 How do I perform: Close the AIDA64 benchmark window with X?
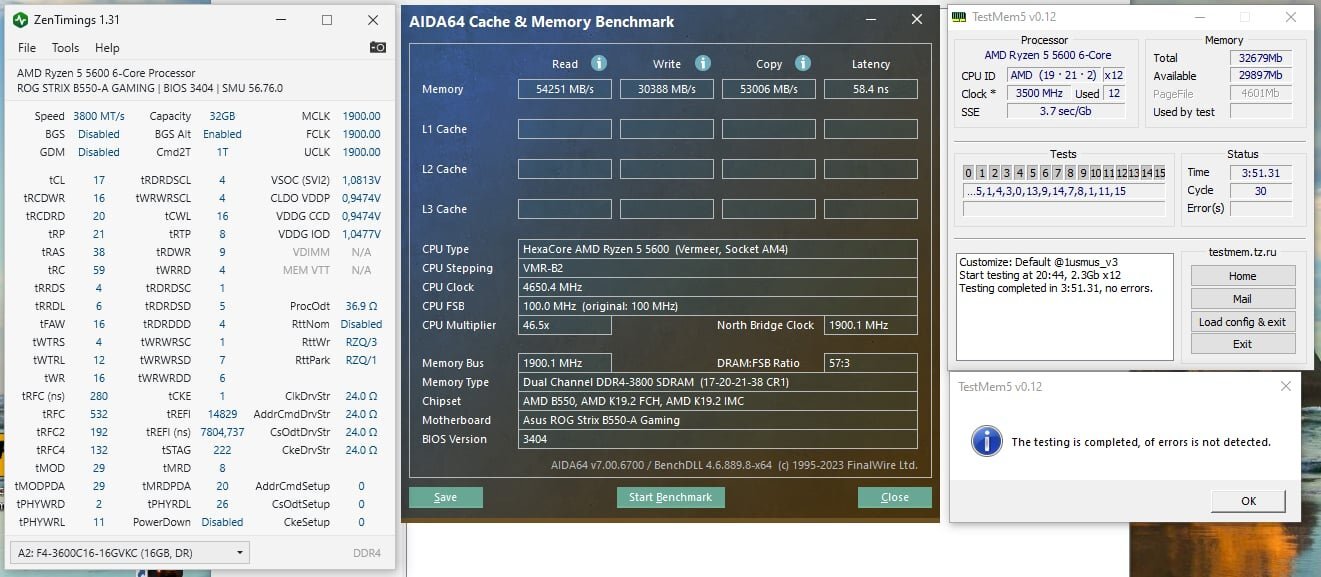click(916, 20)
